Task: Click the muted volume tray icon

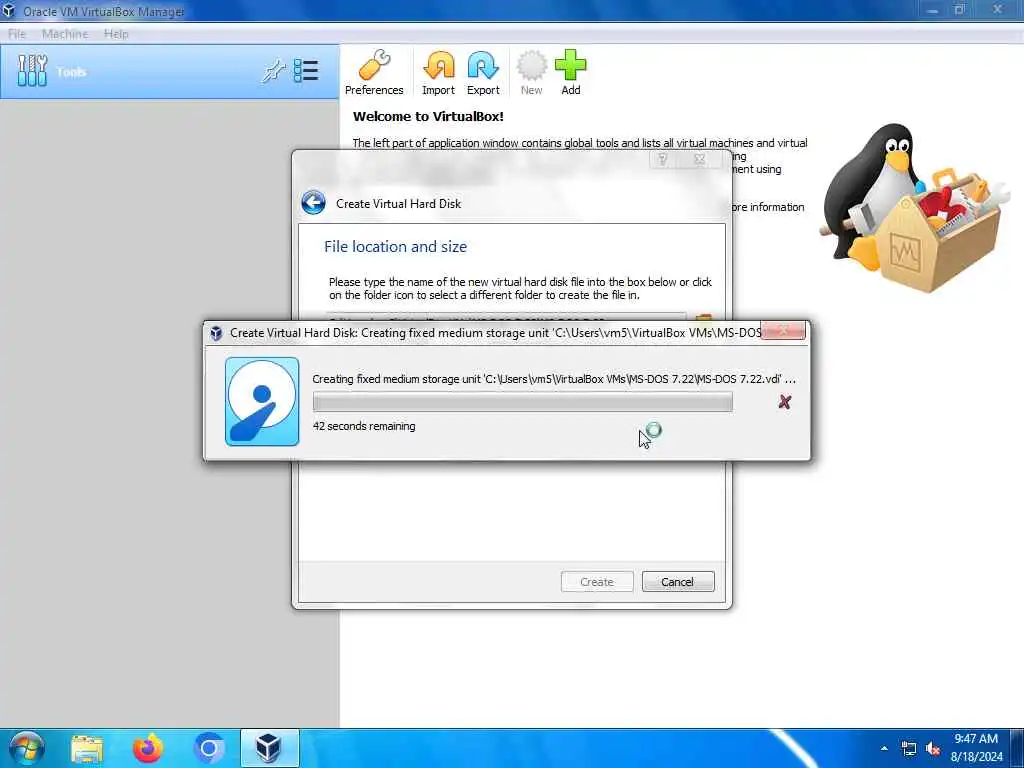Action: click(x=933, y=749)
